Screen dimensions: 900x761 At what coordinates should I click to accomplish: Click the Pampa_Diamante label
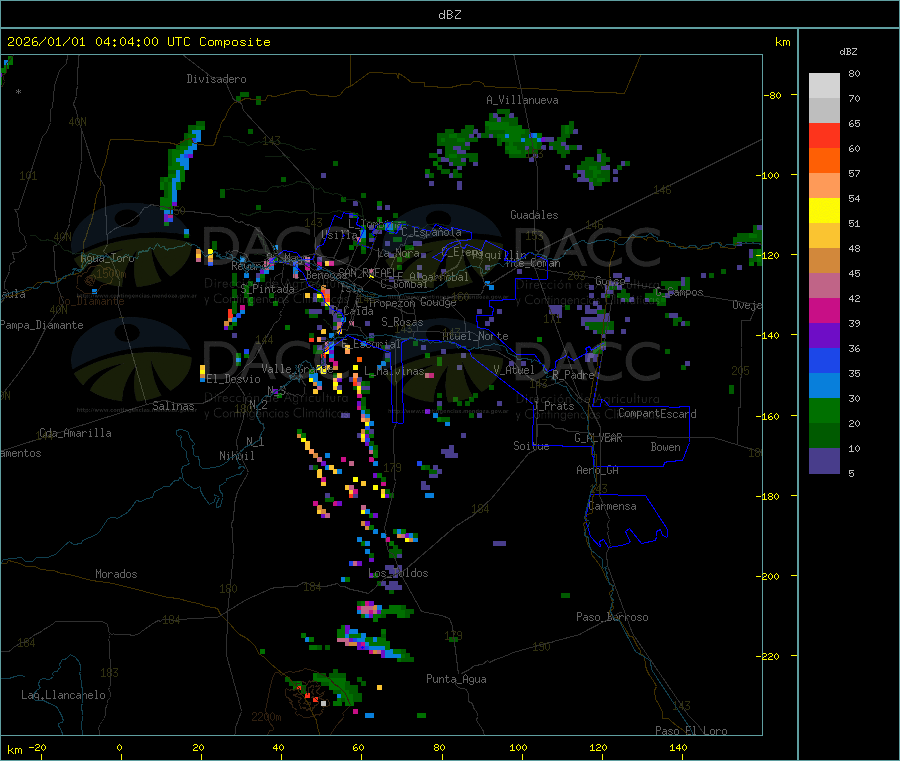[x=42, y=325]
